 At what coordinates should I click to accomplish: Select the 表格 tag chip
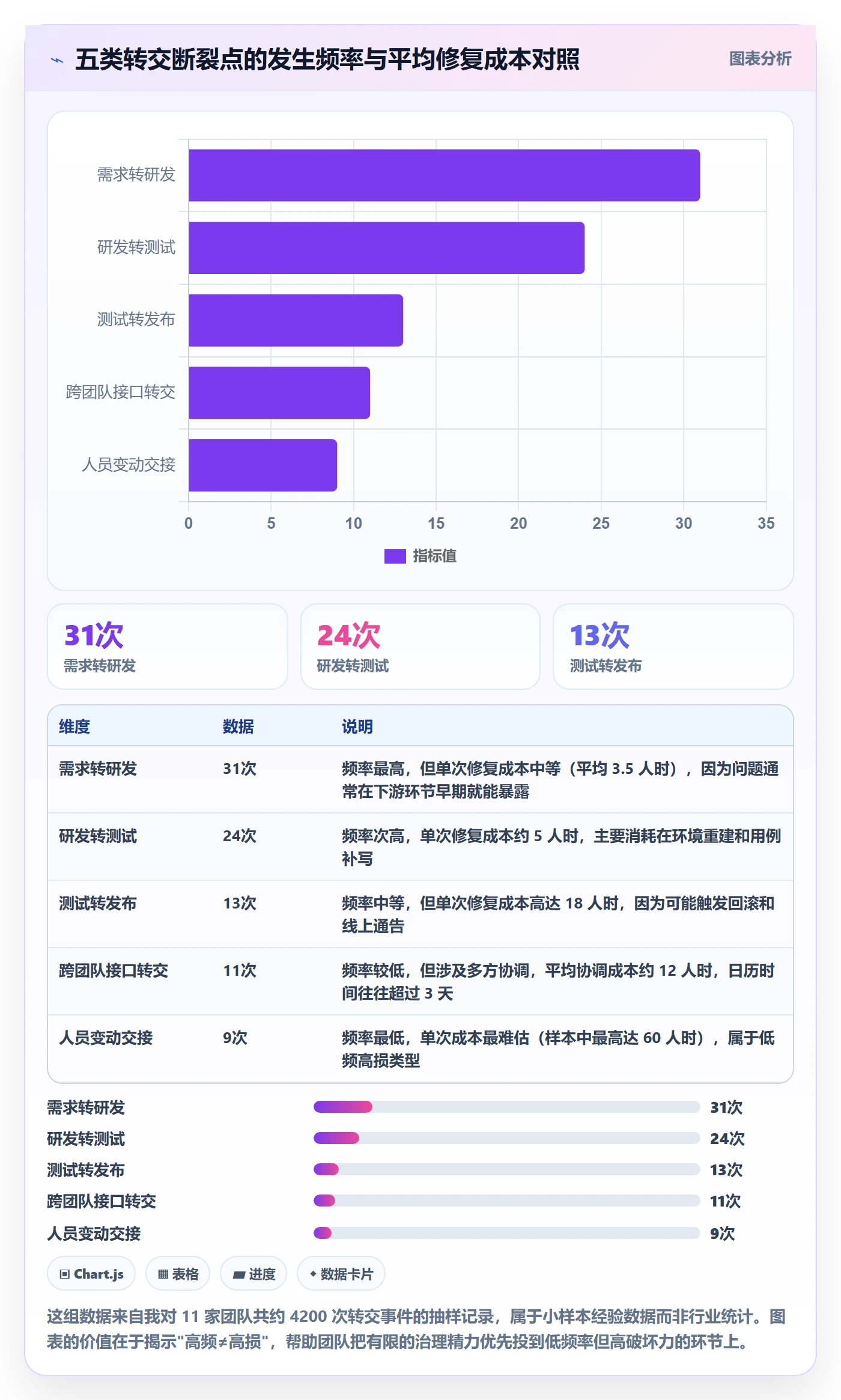point(178,1274)
